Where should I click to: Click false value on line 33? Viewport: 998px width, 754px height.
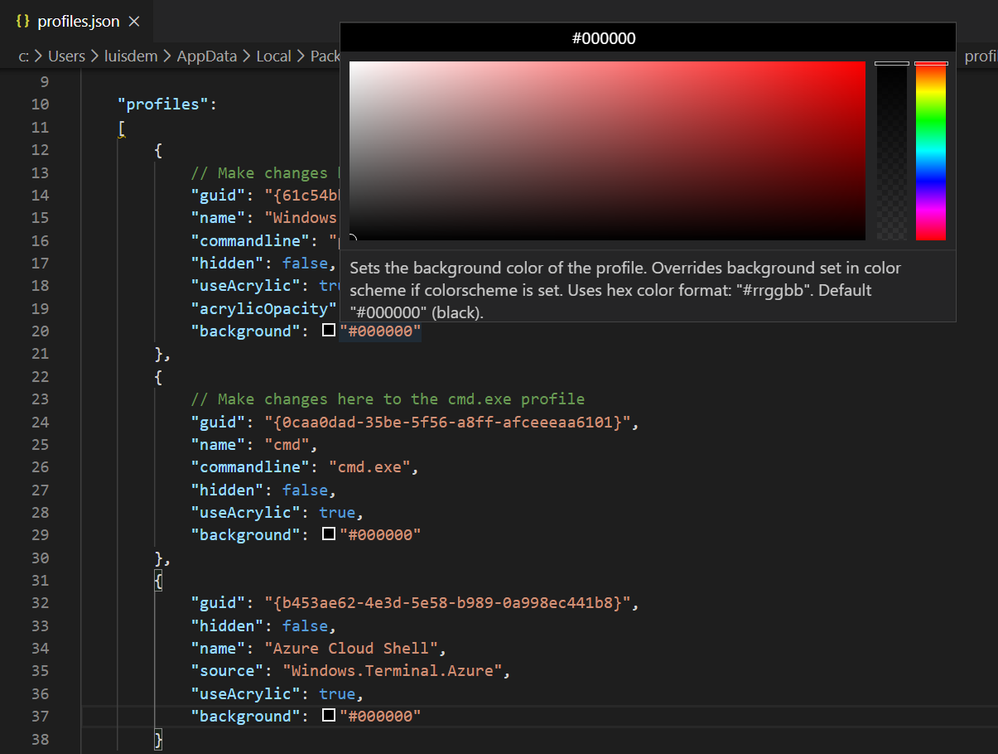[x=306, y=626]
